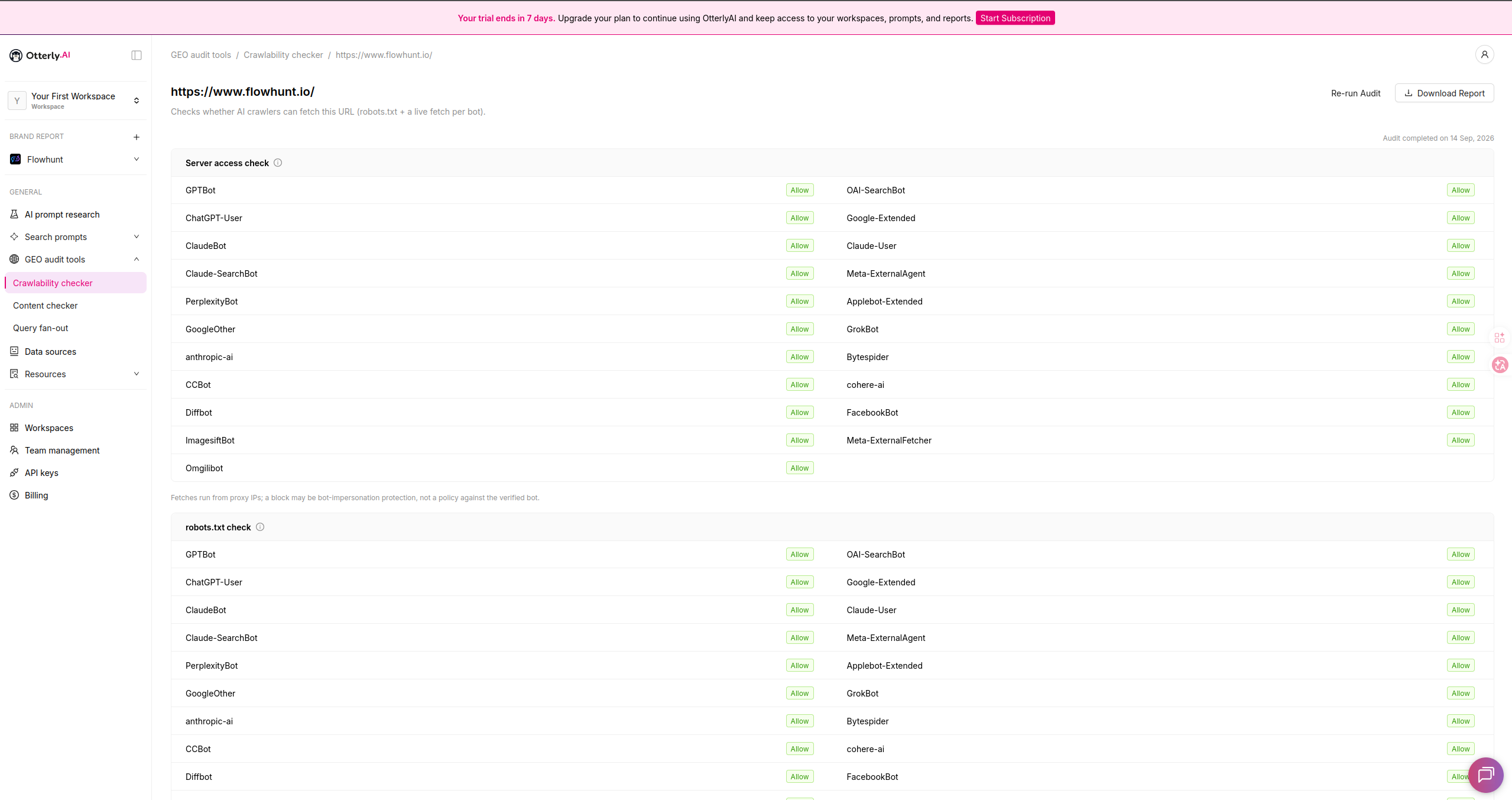The image size is (1512, 800).
Task: Add a new brand report with plus icon
Action: click(x=137, y=137)
